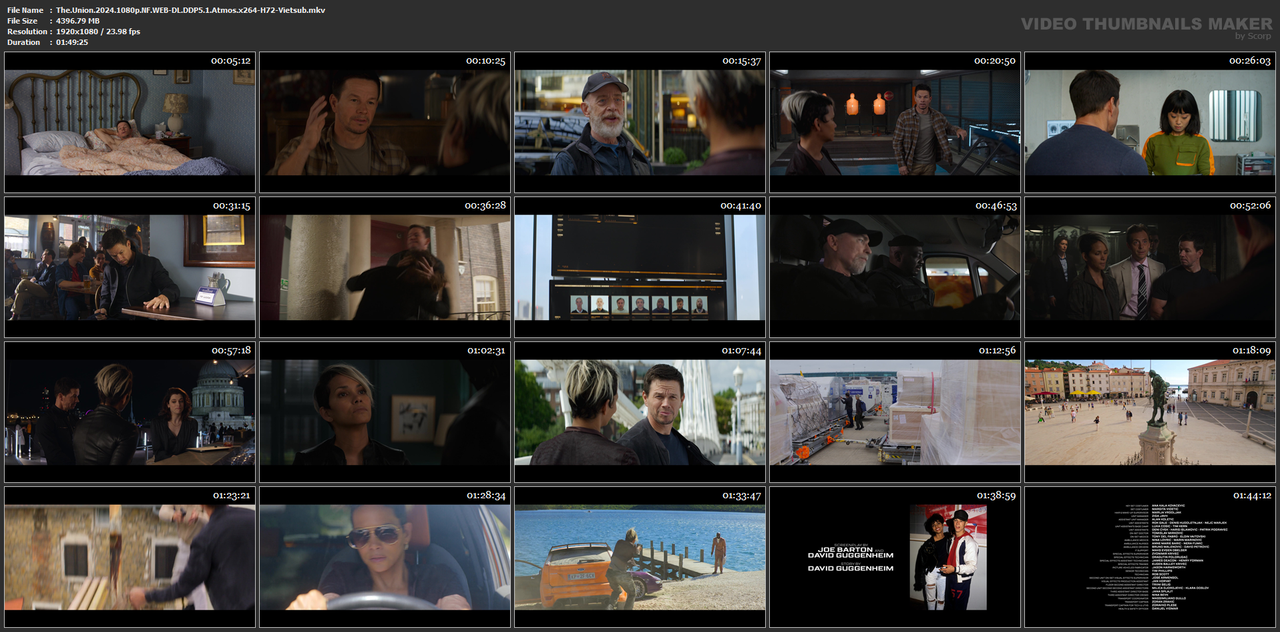The width and height of the screenshot is (1280, 632).
Task: Choose the 01:38:59 credits frame
Action: pyautogui.click(x=895, y=557)
